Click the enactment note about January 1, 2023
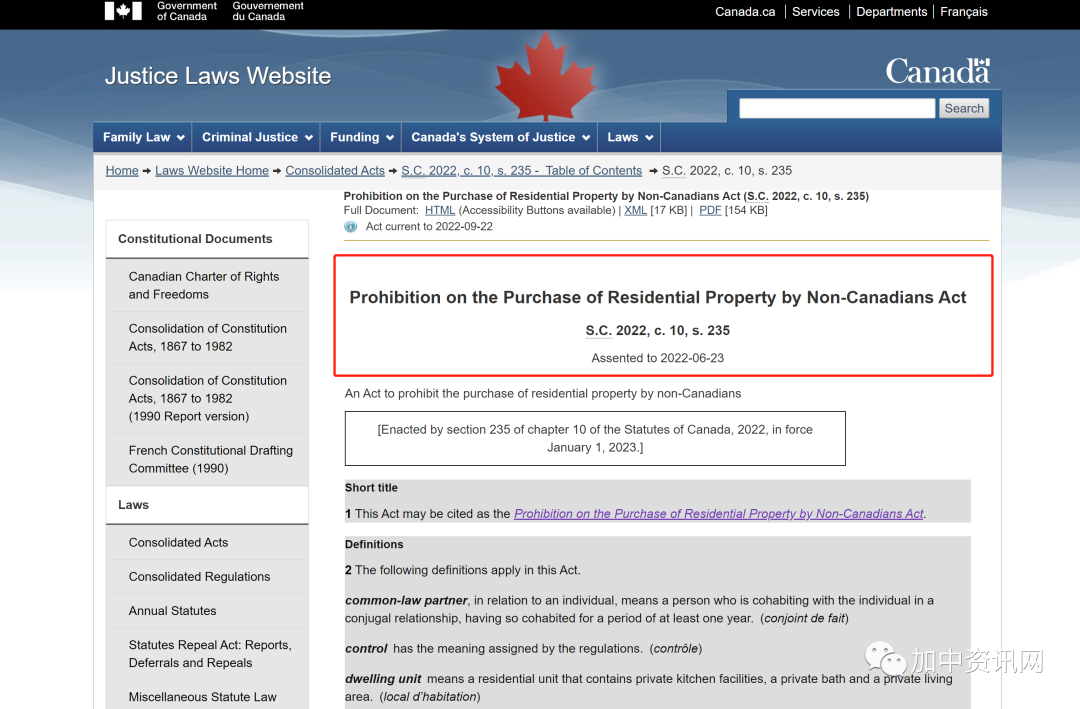The image size is (1080, 709). 595,438
